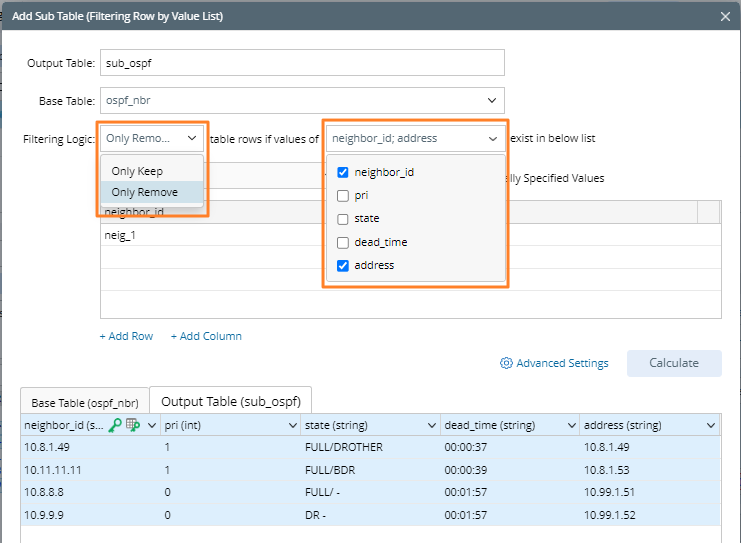Close the Add Sub Table dialog
This screenshot has height=543, width=741.
[x=725, y=16]
